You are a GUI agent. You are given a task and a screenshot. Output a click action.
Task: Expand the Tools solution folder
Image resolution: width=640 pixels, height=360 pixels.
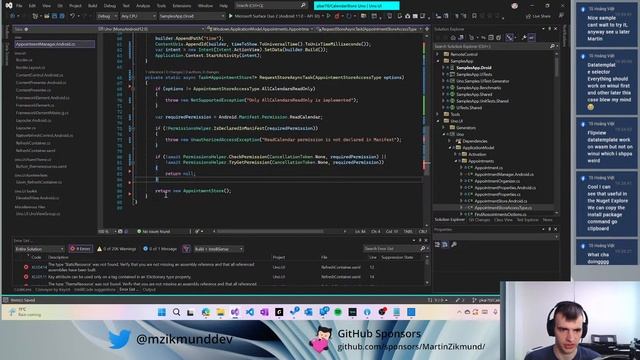[438, 114]
